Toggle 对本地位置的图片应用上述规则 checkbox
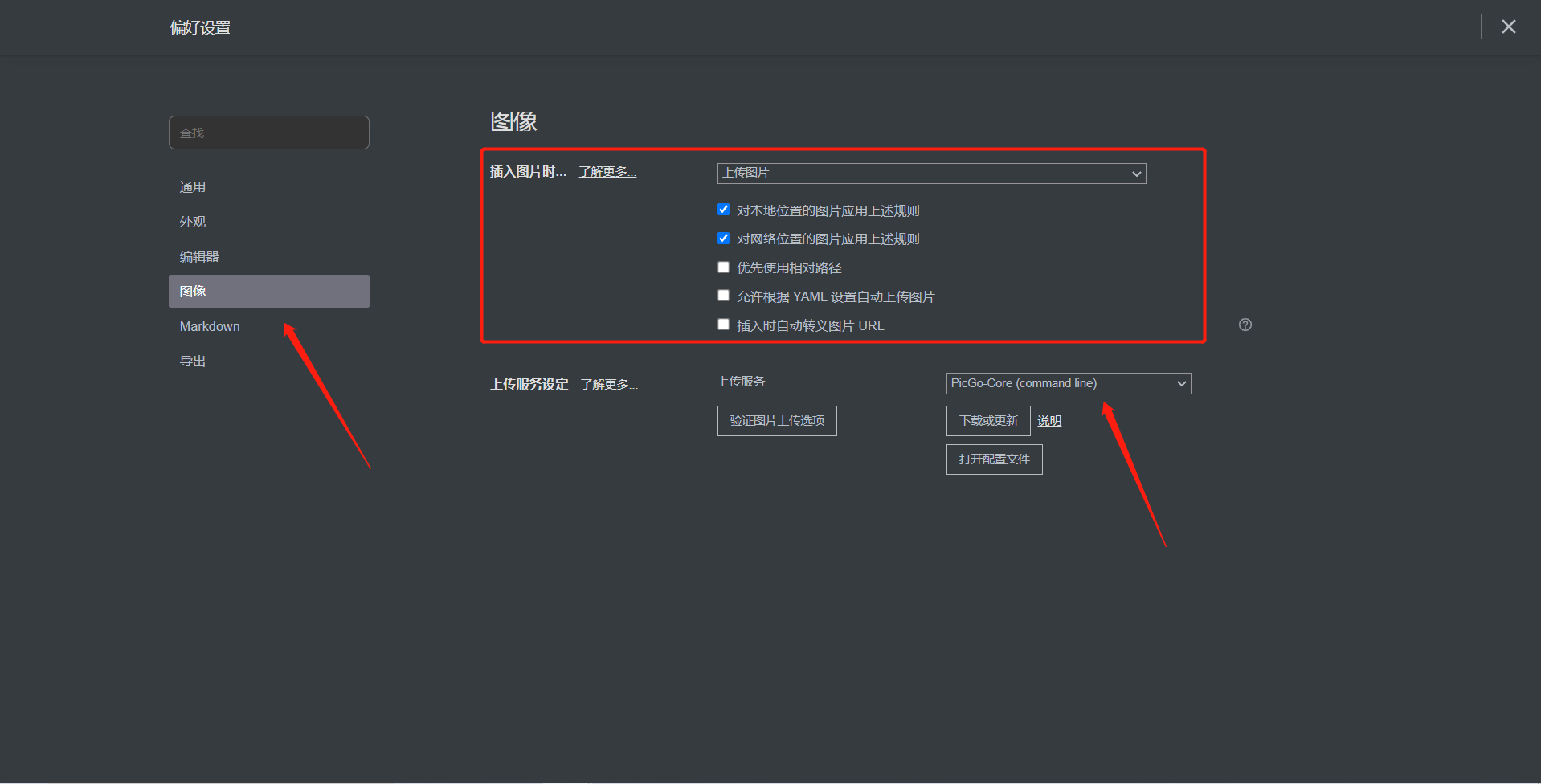Image resolution: width=1541 pixels, height=784 pixels. (723, 210)
